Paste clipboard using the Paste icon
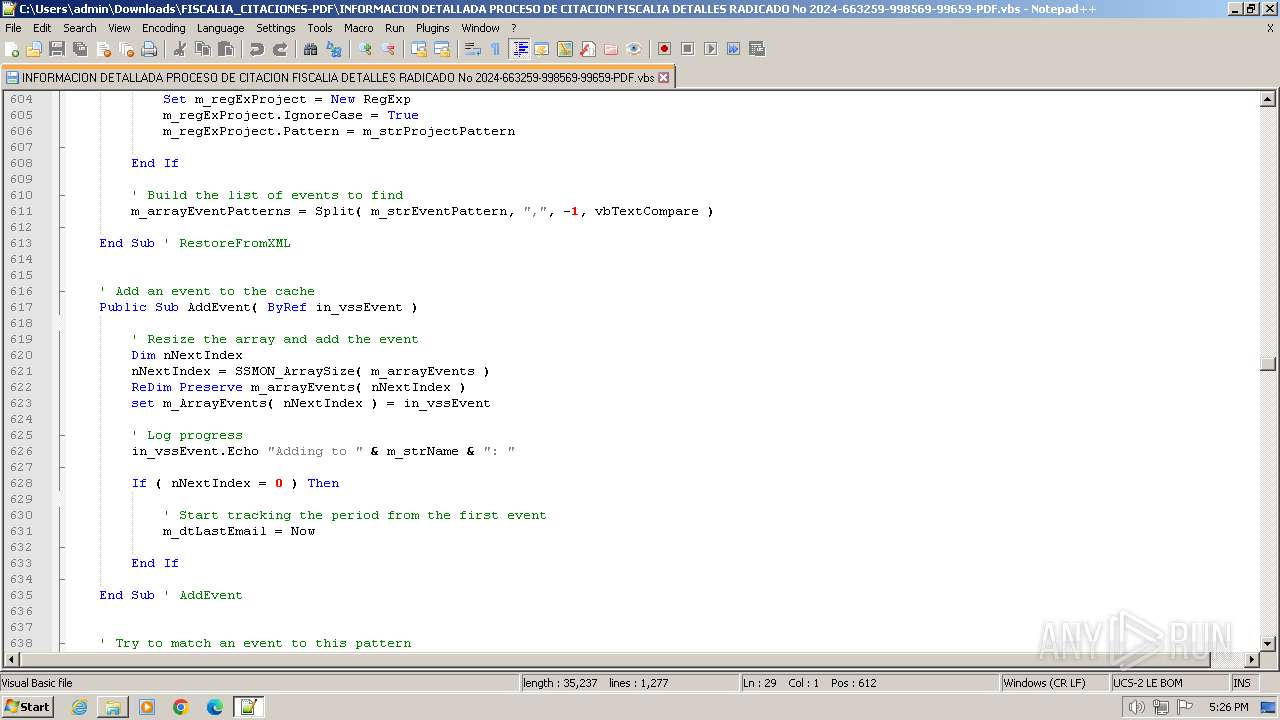Viewport: 1280px width, 720px height. coord(226,49)
